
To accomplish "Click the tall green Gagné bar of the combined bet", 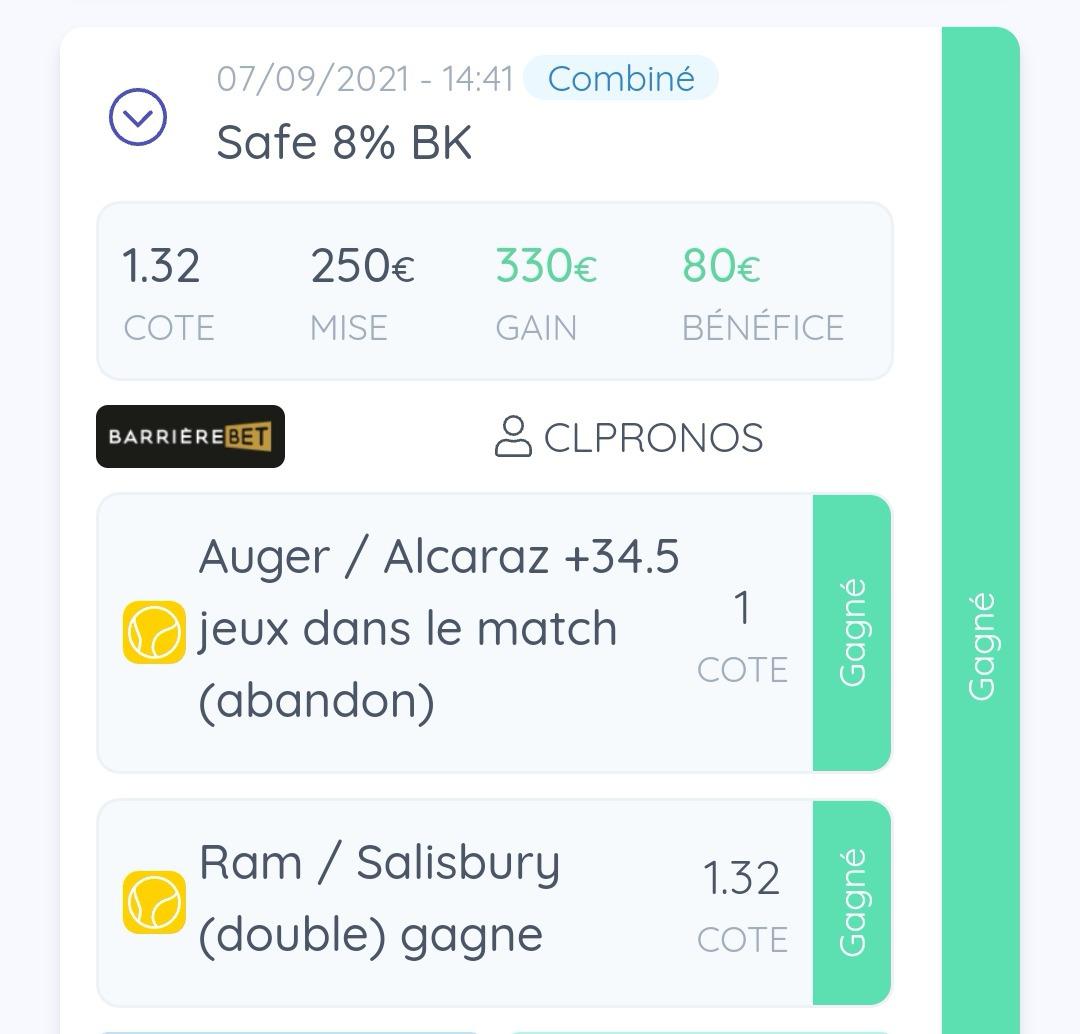I will pyautogui.click(x=980, y=530).
